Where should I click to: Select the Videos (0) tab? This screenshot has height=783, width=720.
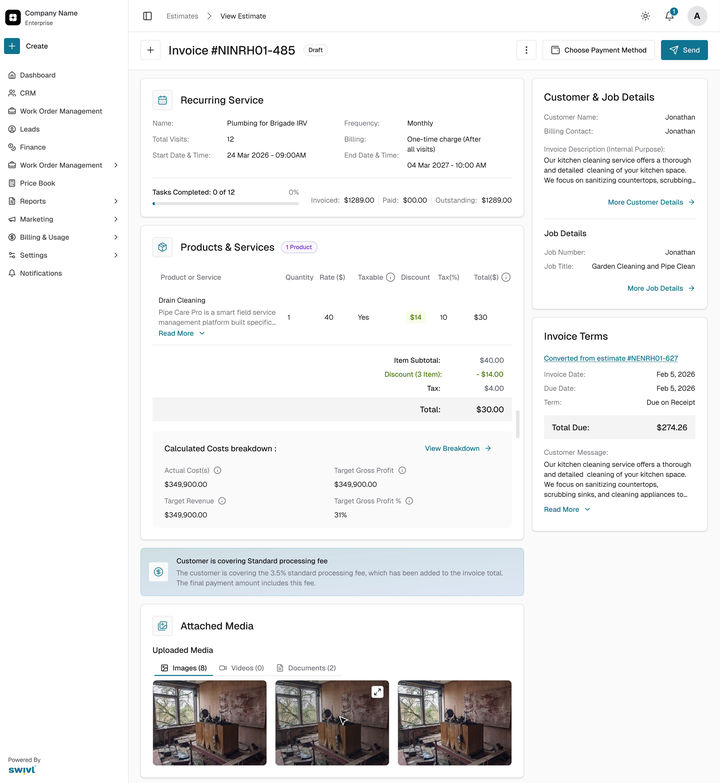tap(242, 668)
